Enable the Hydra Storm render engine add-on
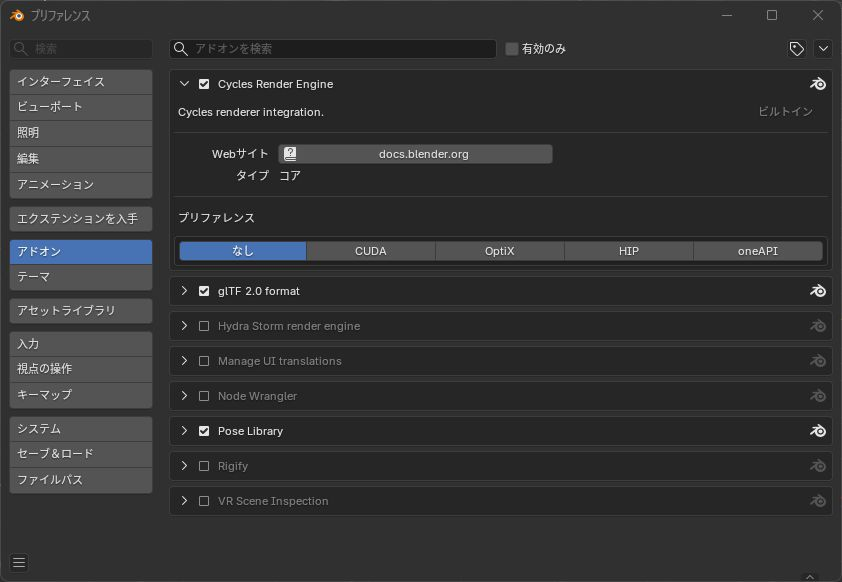This screenshot has height=582, width=842. [204, 326]
